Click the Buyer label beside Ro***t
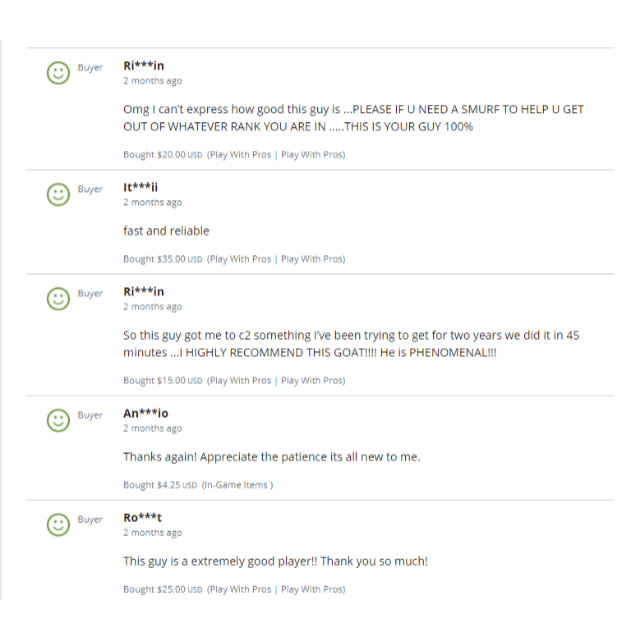 90,520
